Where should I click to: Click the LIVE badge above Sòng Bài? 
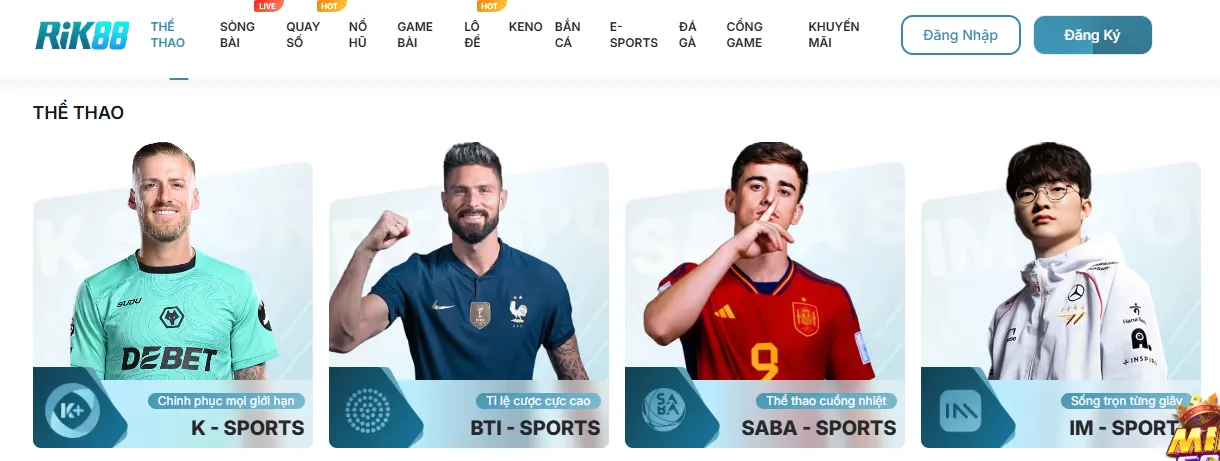point(267,6)
